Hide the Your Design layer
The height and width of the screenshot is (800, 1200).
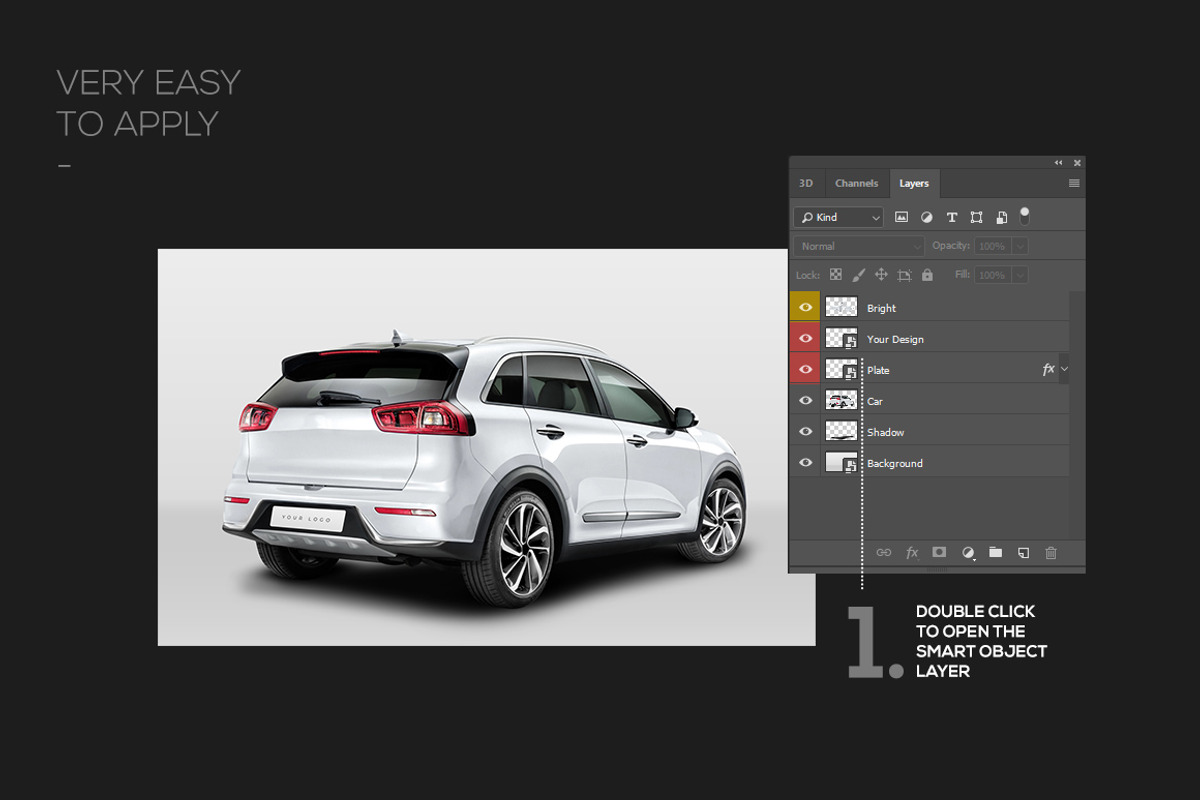tap(805, 338)
